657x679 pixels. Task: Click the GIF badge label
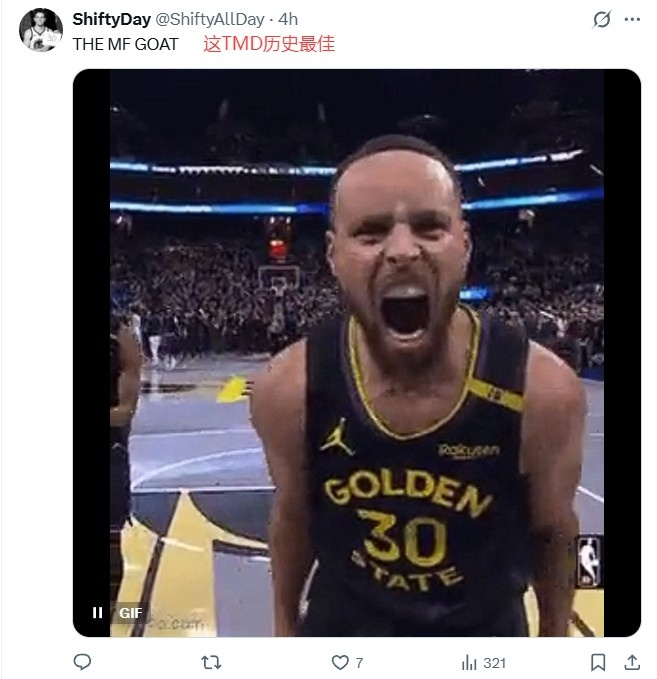click(x=130, y=613)
